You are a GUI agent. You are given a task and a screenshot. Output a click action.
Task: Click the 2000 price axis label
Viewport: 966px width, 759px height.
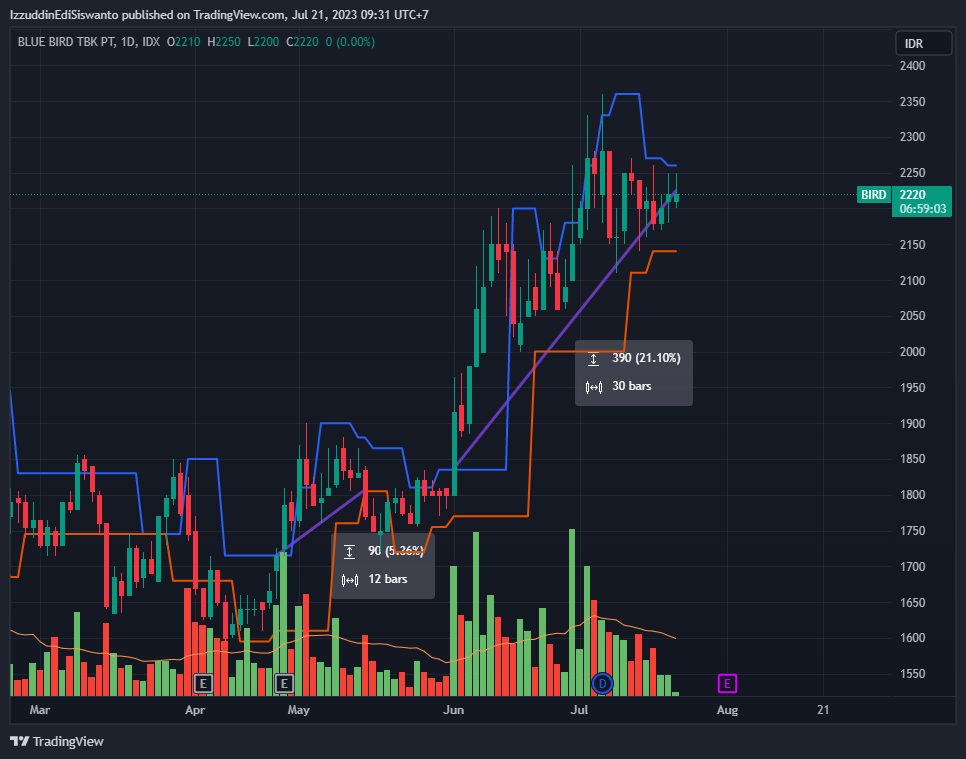[912, 352]
